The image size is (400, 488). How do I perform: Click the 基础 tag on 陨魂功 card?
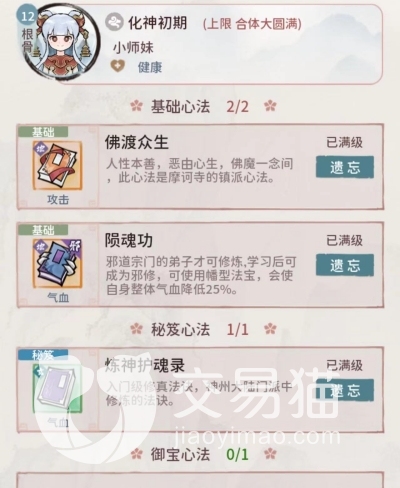coord(43,230)
